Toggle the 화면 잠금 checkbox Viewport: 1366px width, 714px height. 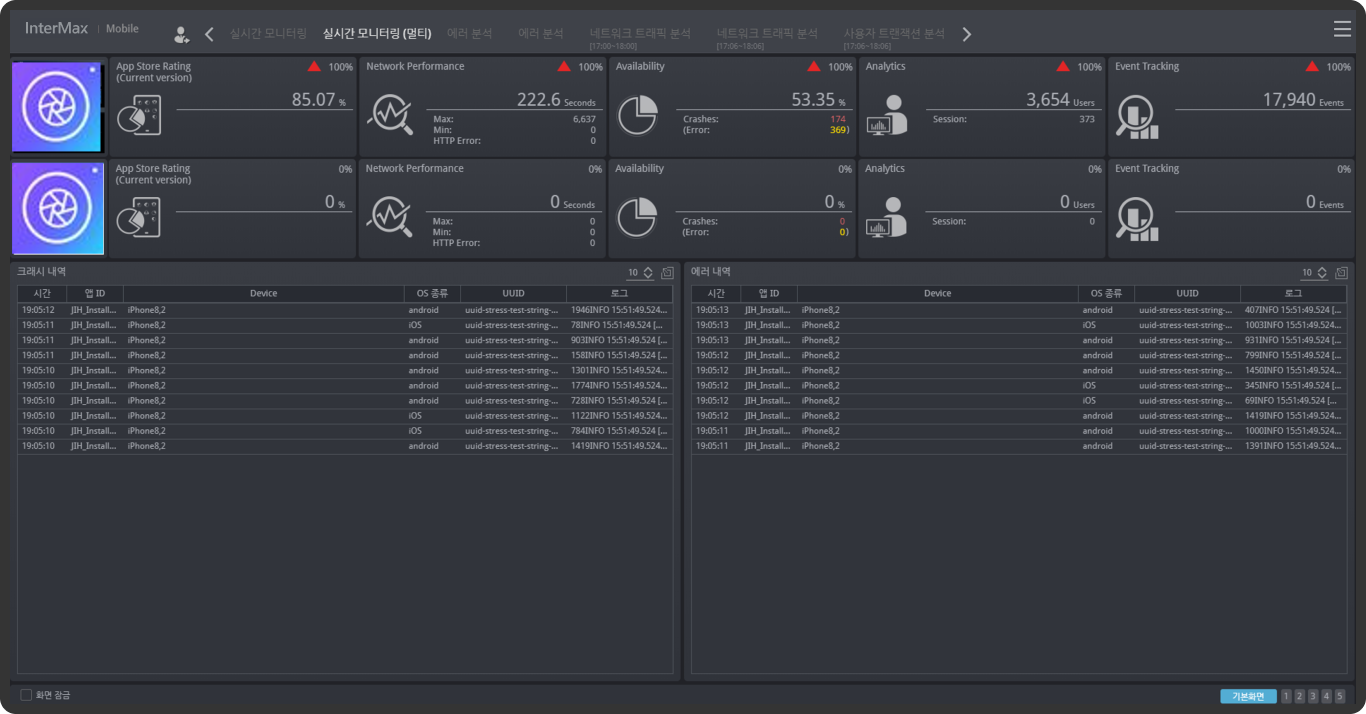[27, 695]
